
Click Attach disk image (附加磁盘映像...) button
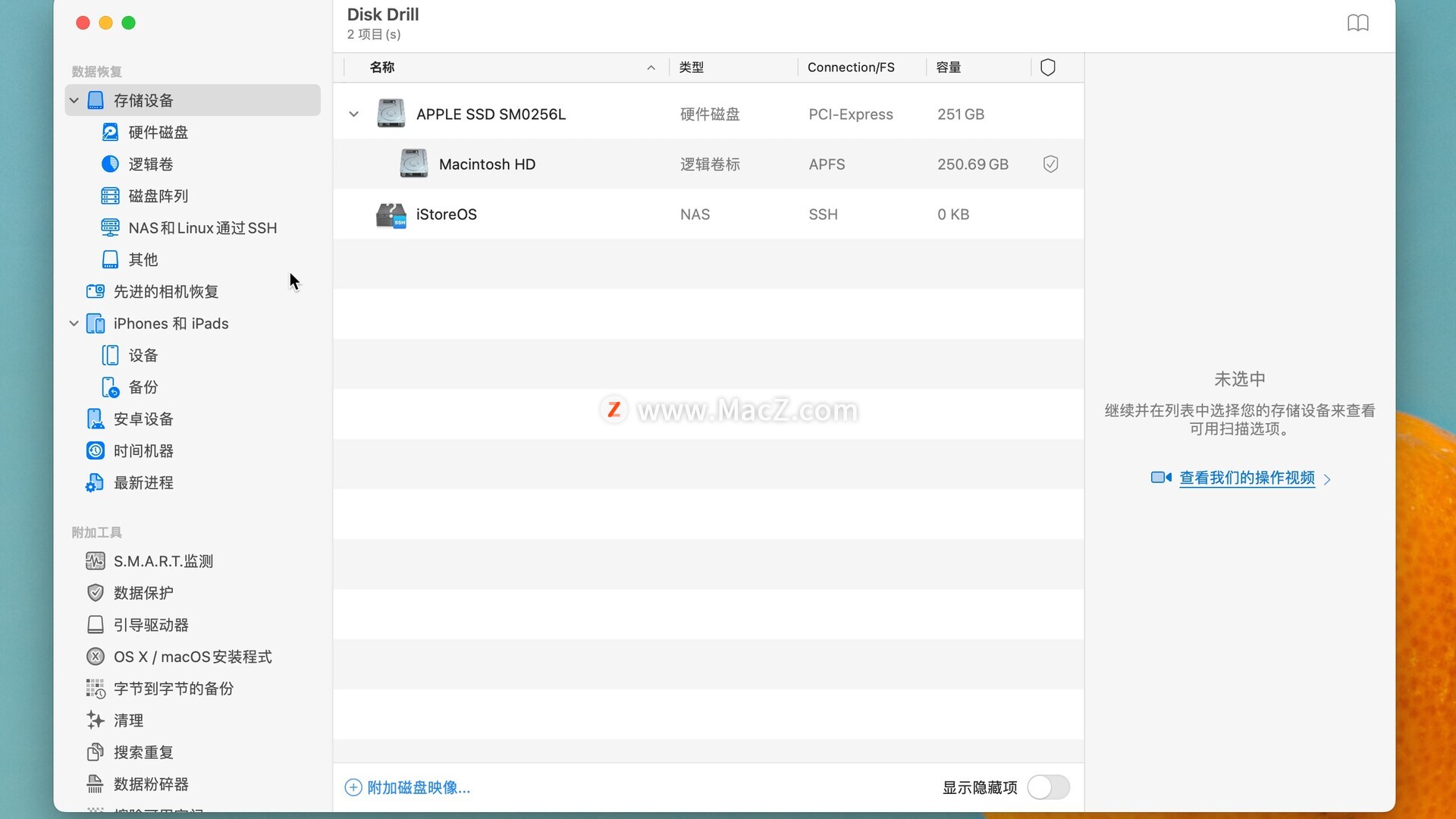(408, 787)
